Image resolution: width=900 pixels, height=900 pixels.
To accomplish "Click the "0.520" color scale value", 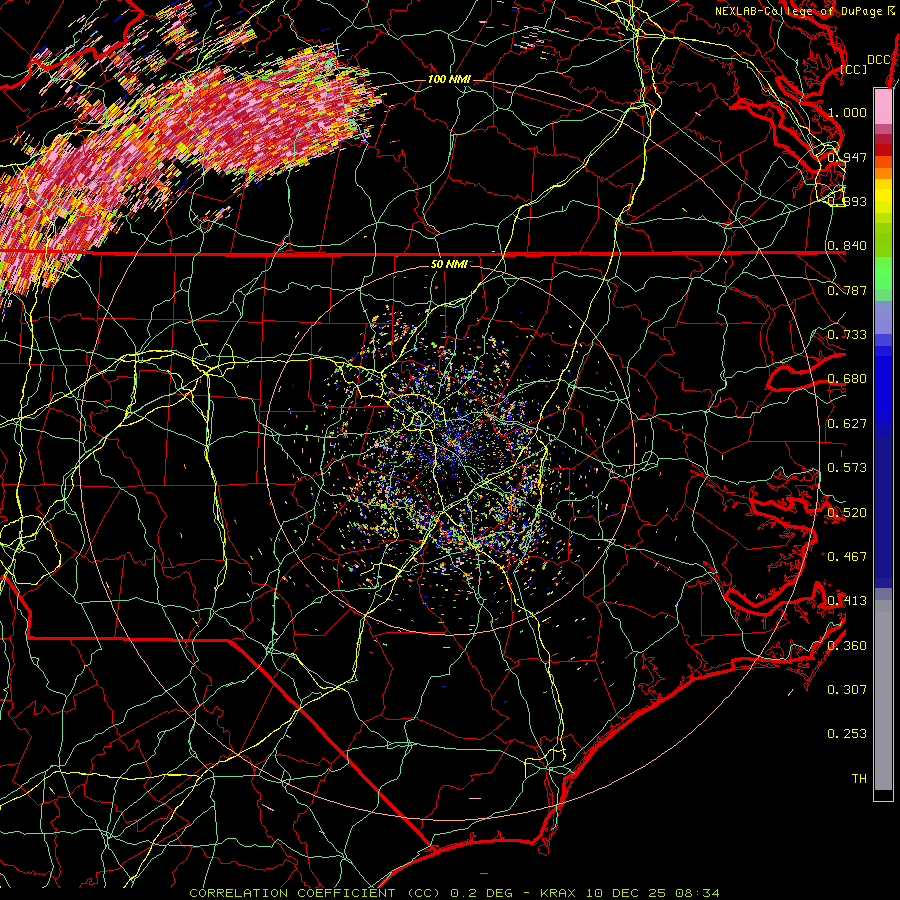I will pos(847,513).
